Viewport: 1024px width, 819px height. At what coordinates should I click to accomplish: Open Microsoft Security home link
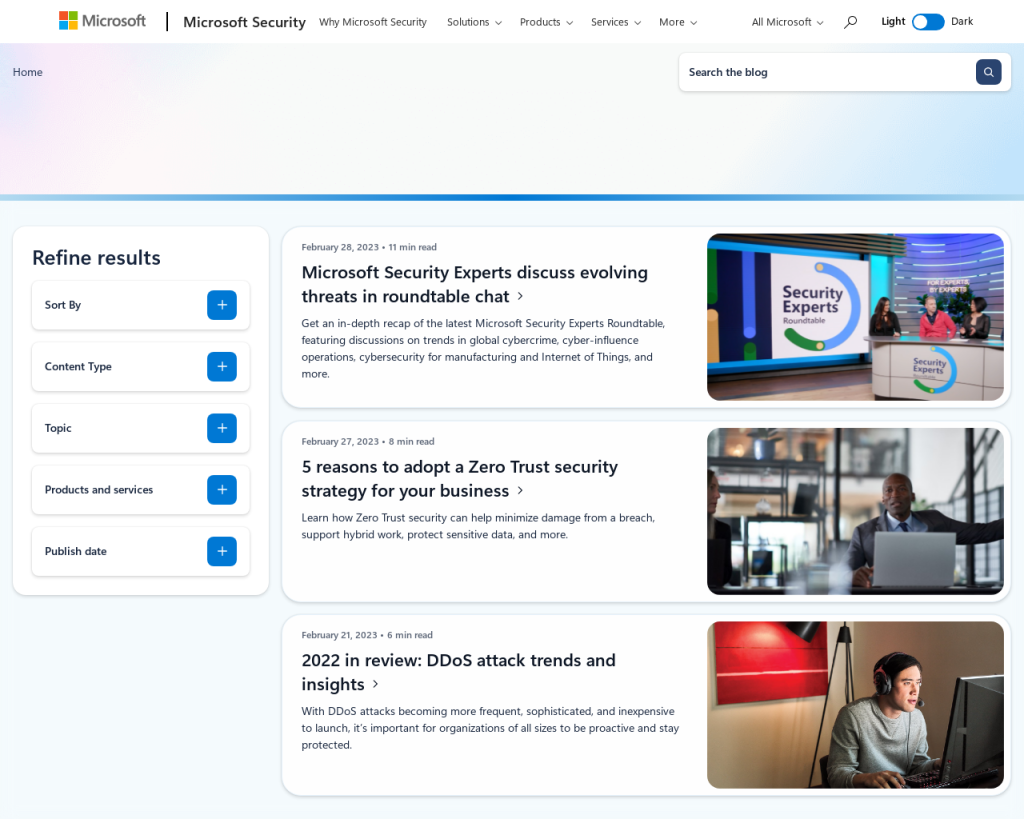tap(244, 22)
